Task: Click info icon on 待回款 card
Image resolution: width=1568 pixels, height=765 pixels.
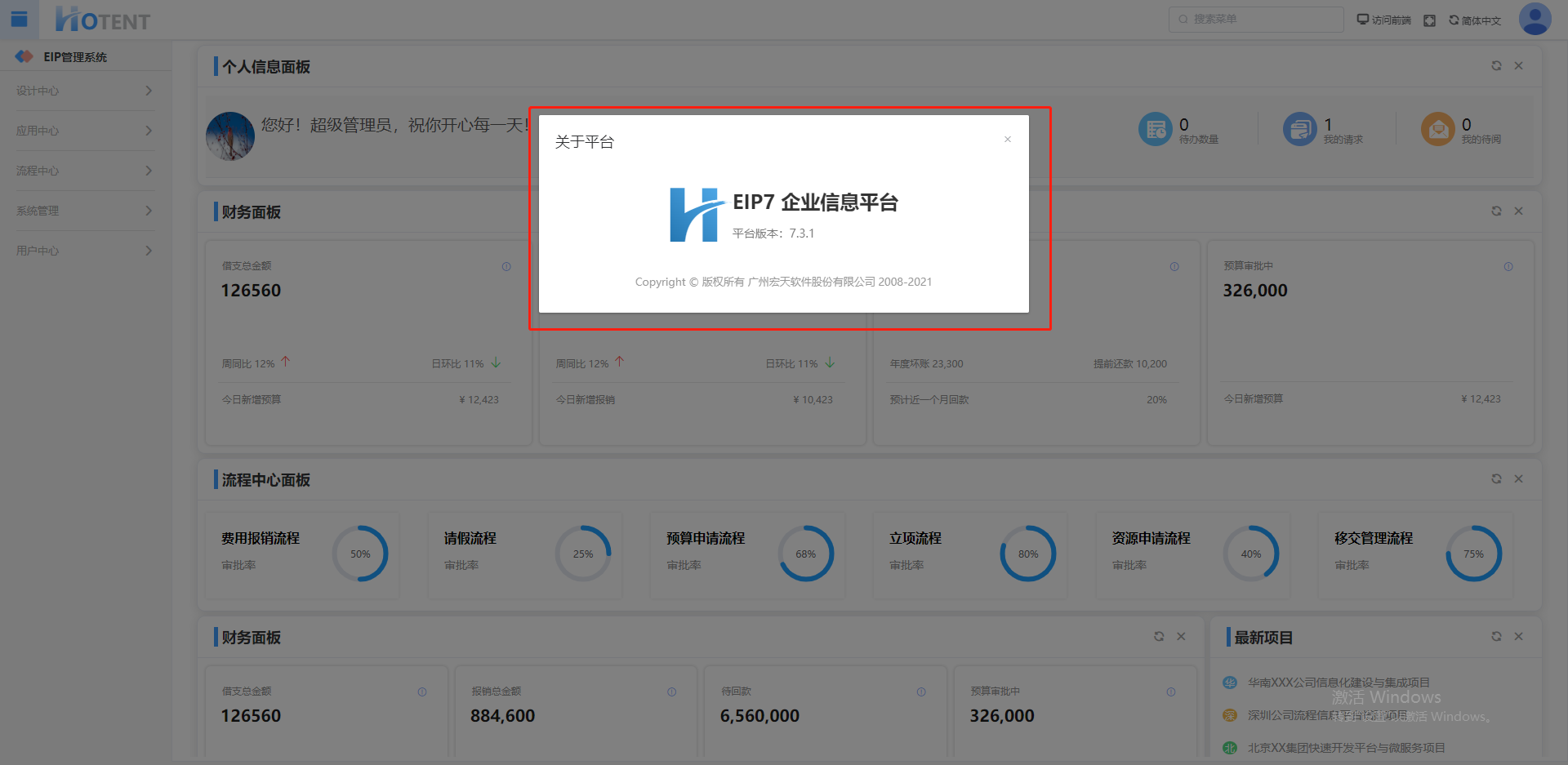Action: coord(921,692)
